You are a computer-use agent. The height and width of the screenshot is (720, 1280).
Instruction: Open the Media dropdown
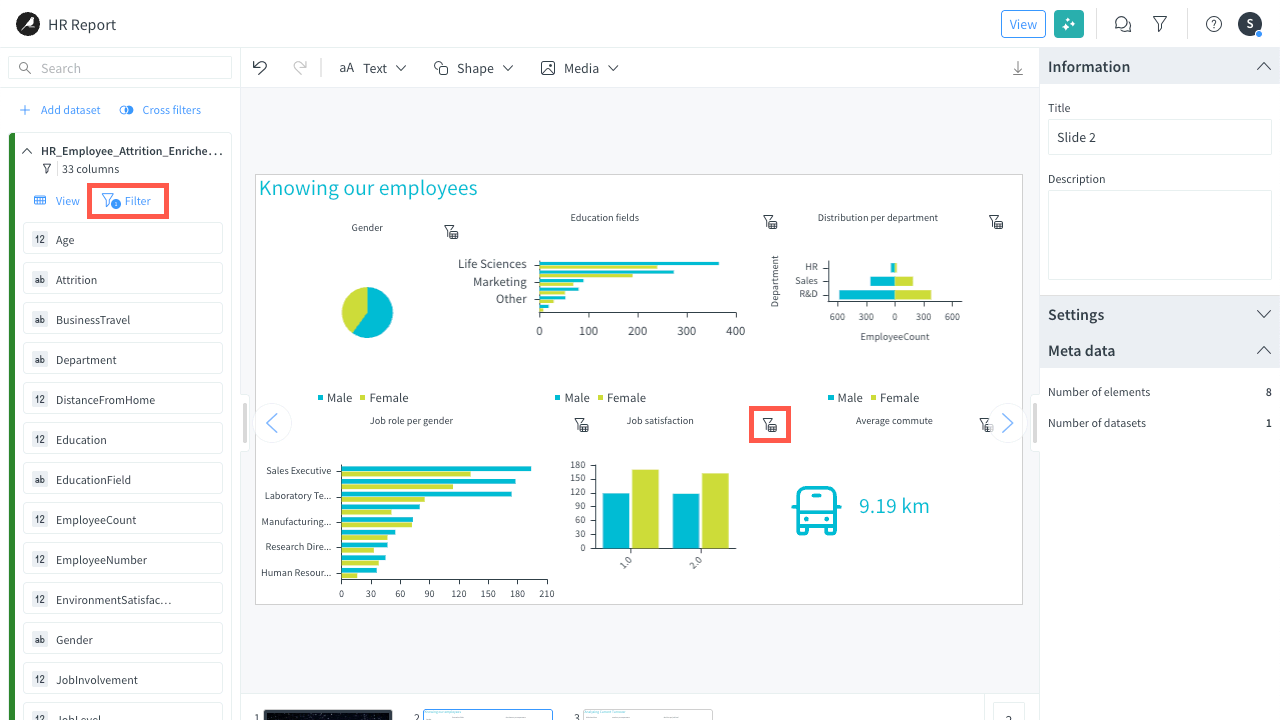coord(580,68)
